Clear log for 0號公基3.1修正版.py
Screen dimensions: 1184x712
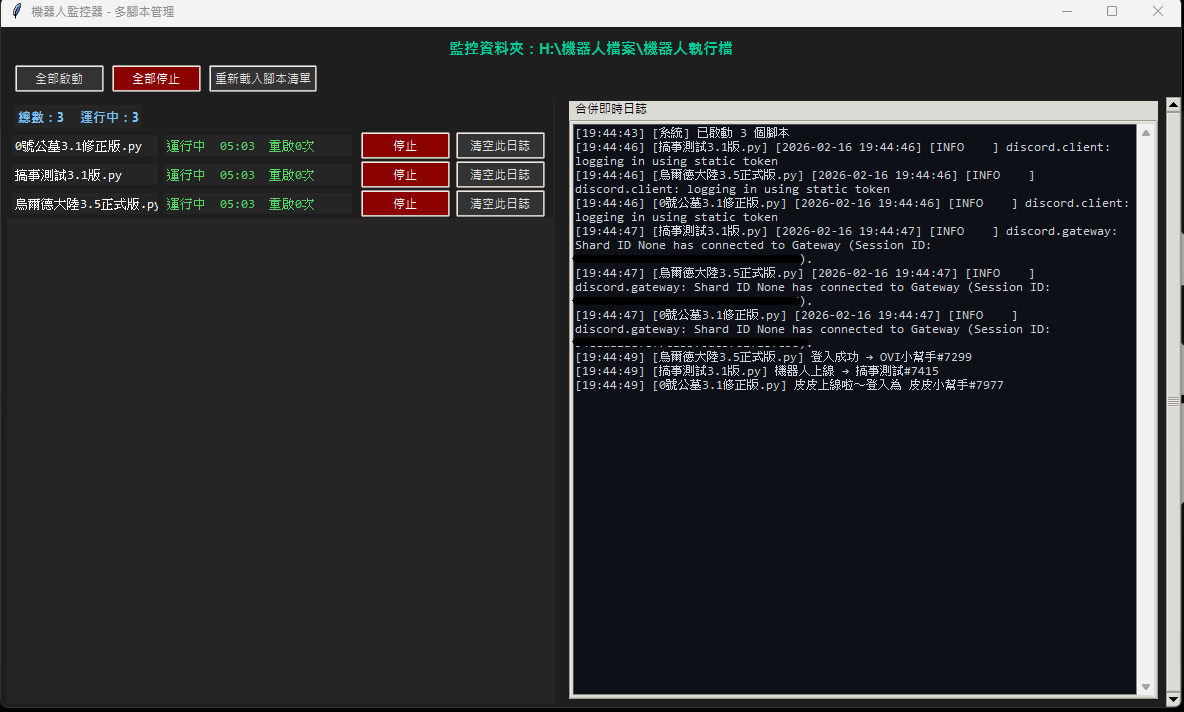pyautogui.click(x=500, y=146)
